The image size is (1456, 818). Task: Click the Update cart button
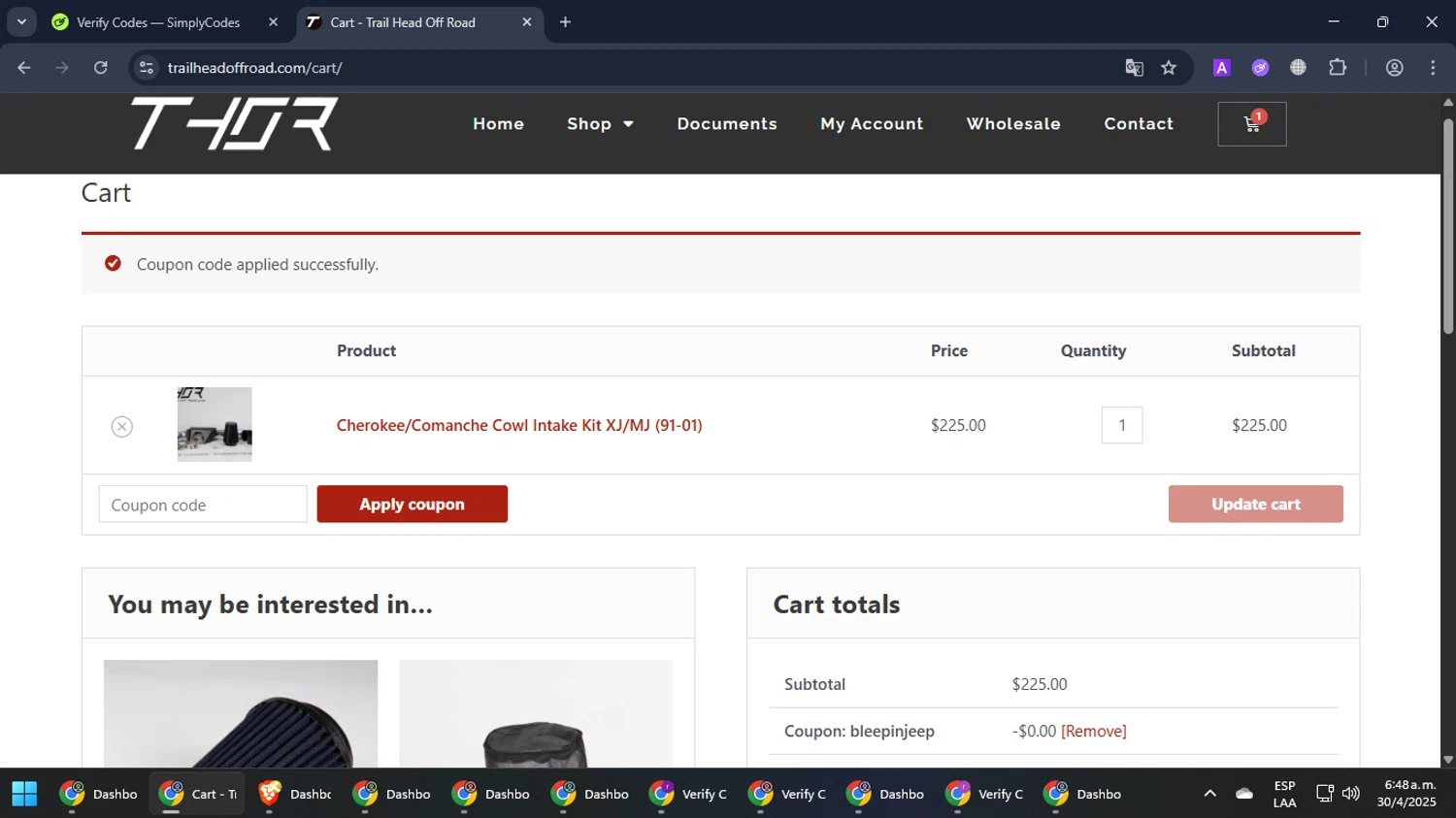(x=1256, y=505)
